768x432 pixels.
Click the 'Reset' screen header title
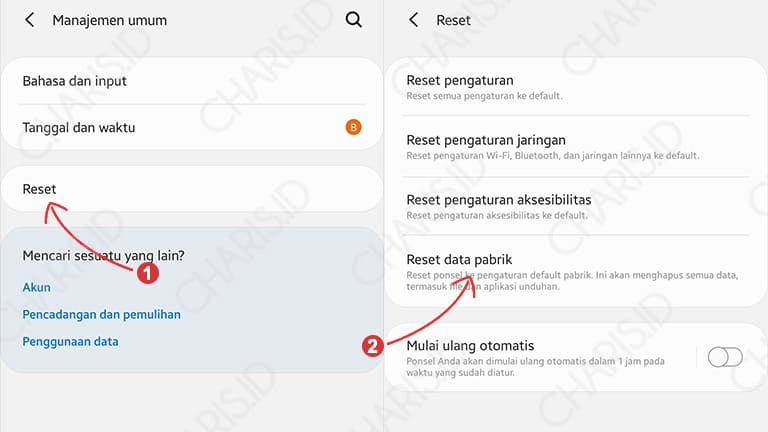(454, 21)
